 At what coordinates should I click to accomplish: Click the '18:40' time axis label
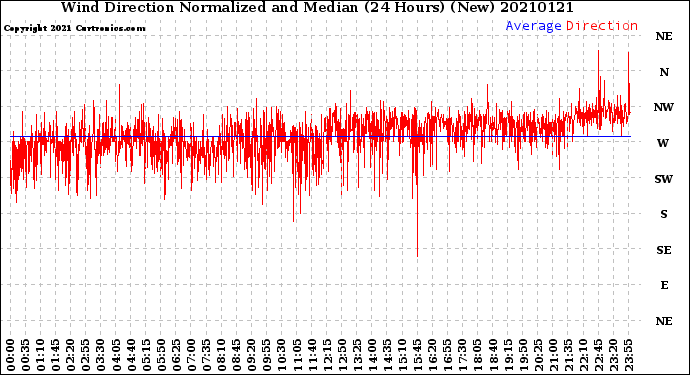pos(492,356)
